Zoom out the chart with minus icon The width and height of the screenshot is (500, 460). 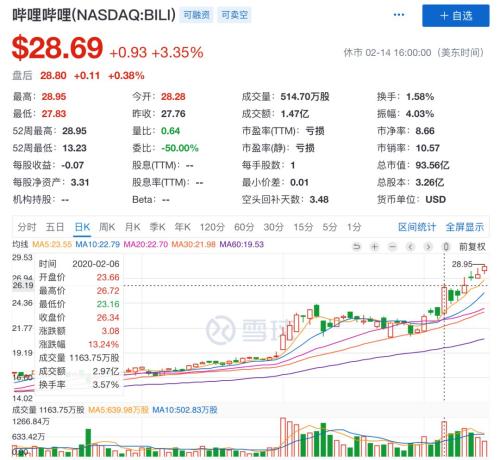tap(393, 247)
